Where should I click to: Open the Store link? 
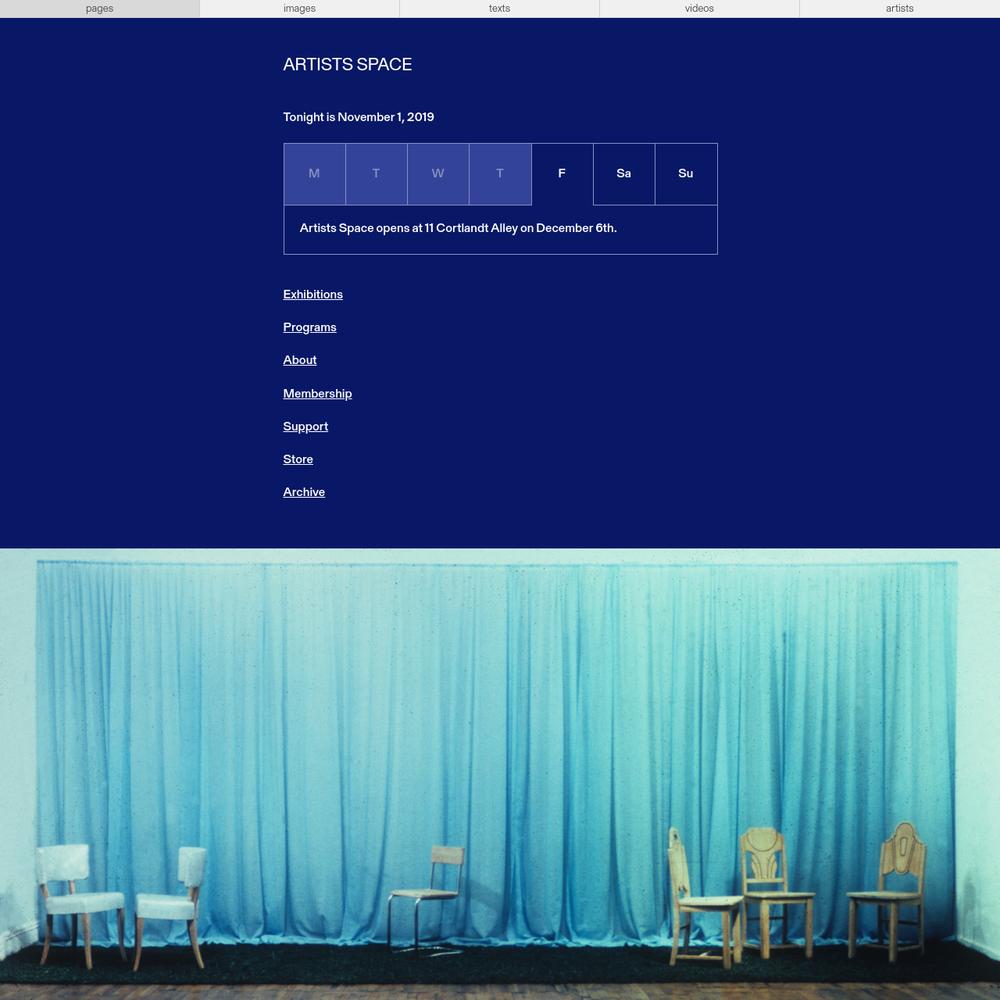[x=298, y=459]
